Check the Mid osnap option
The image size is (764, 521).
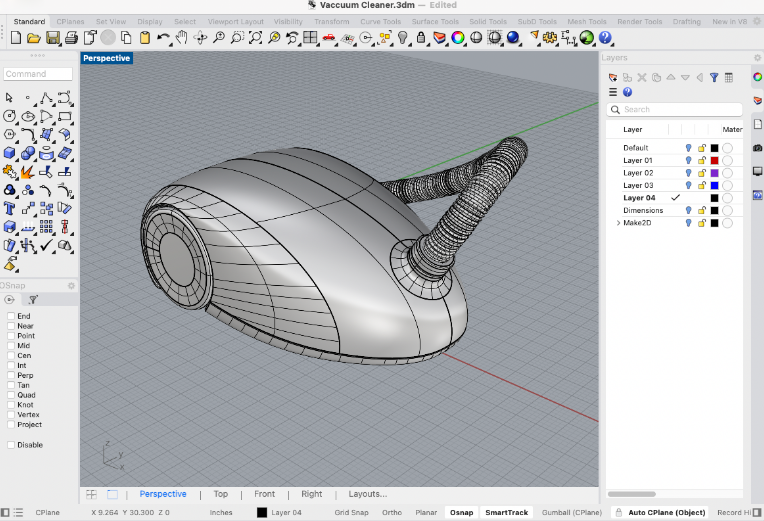pyautogui.click(x=11, y=346)
